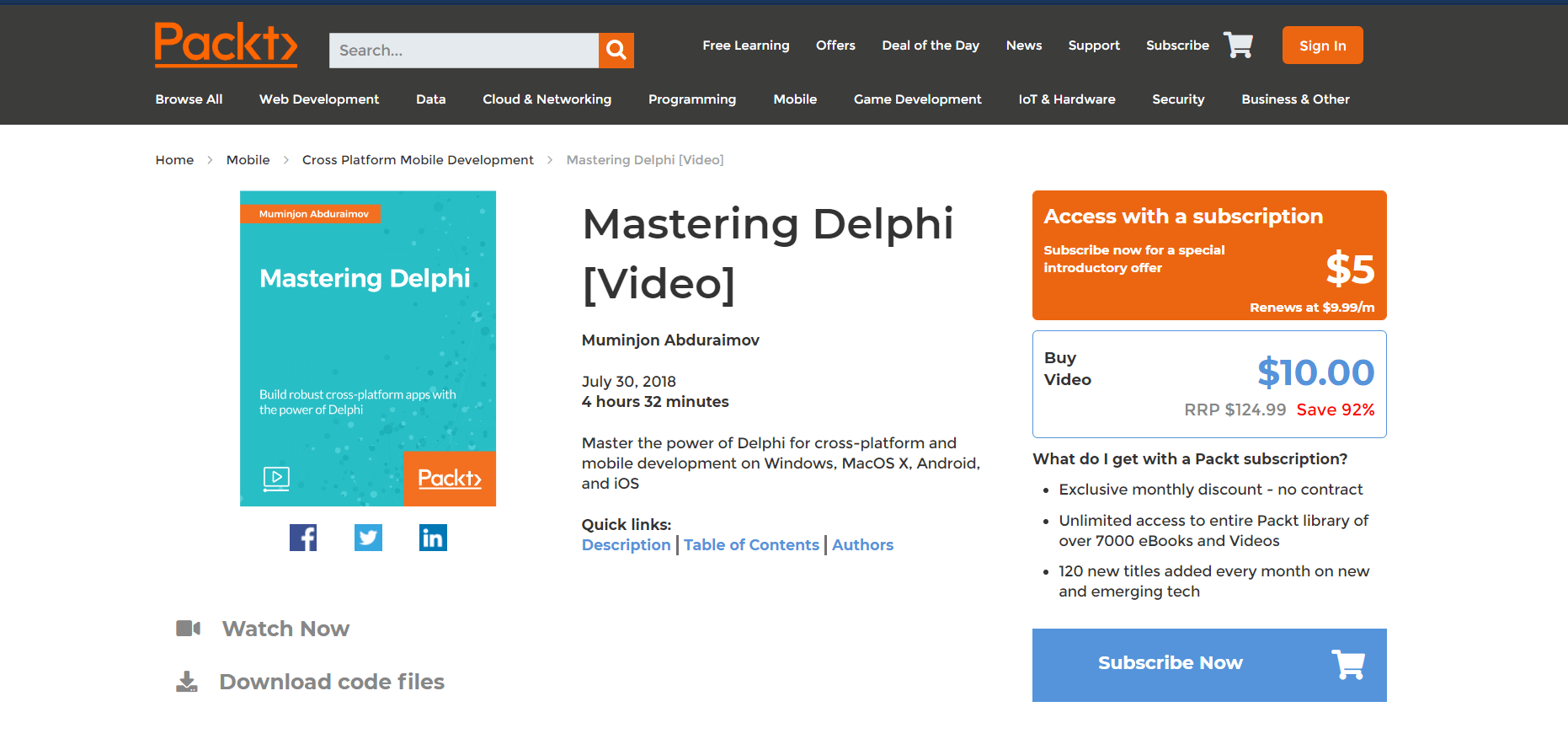Screen dimensions: 1568x739
Task: Open Data category
Action: tap(430, 99)
